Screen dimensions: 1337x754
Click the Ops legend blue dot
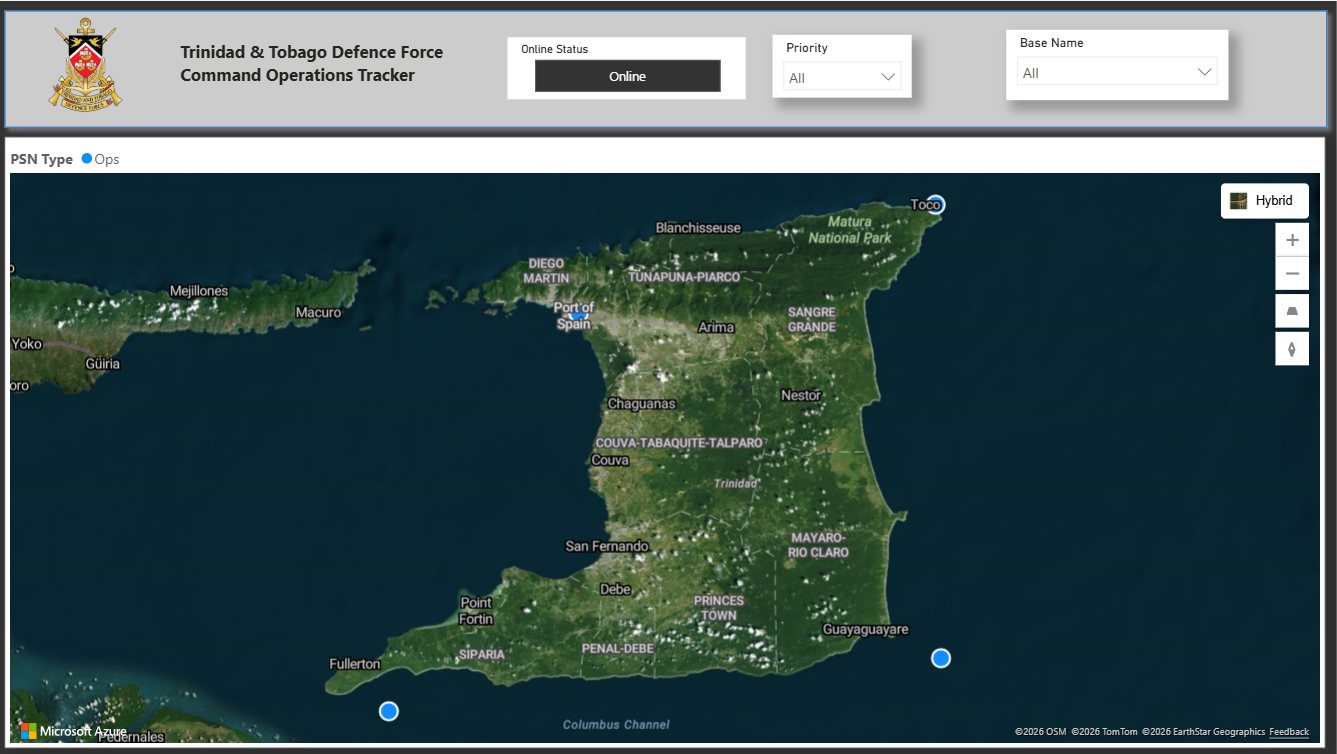point(87,158)
